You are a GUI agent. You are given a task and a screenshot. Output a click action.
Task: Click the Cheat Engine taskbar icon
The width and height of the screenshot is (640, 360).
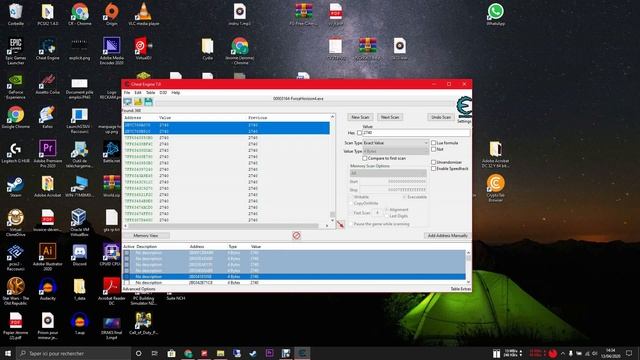[302, 353]
